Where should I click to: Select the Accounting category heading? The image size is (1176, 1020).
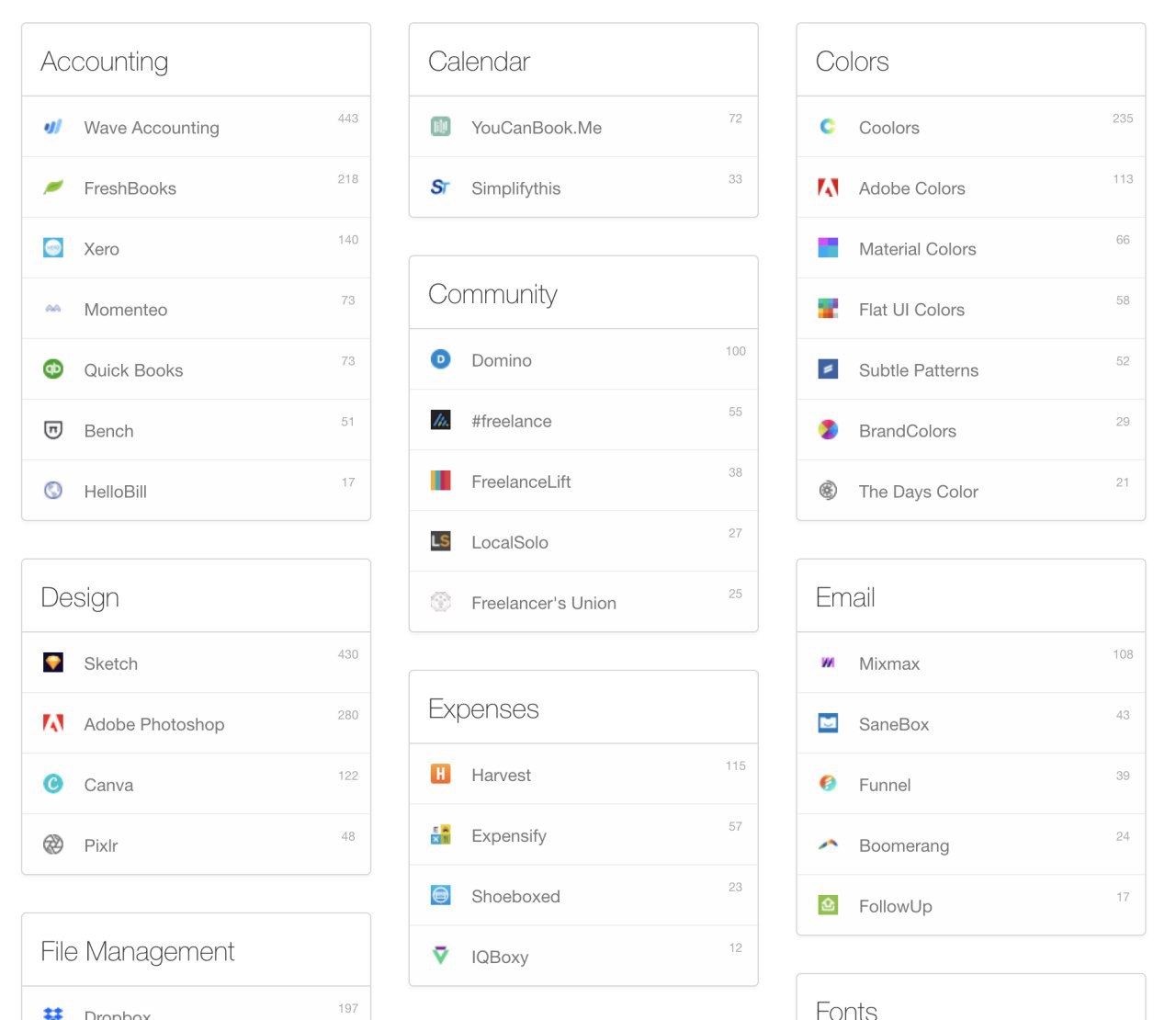tap(105, 62)
